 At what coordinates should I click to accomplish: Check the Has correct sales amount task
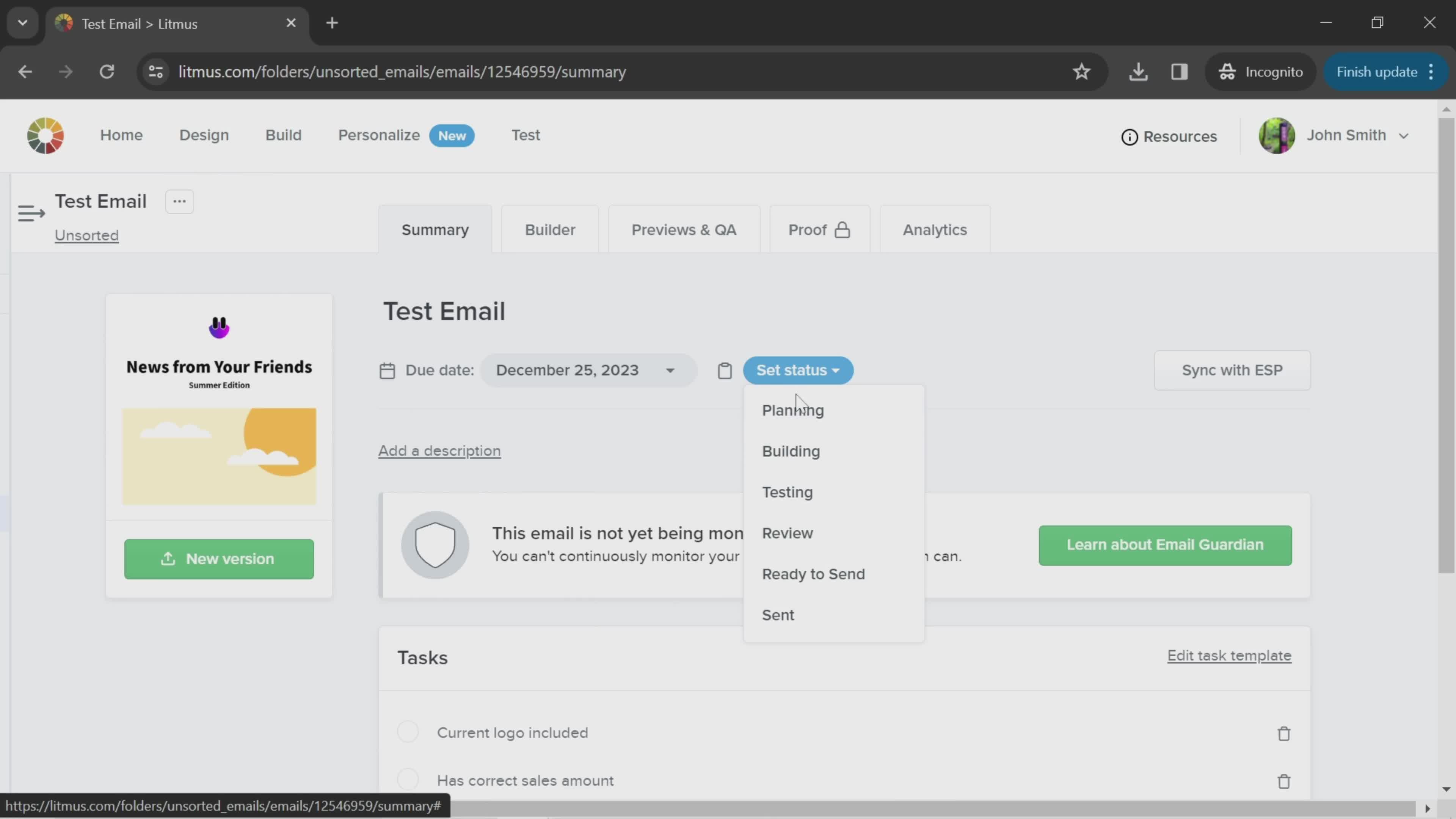pyautogui.click(x=408, y=780)
